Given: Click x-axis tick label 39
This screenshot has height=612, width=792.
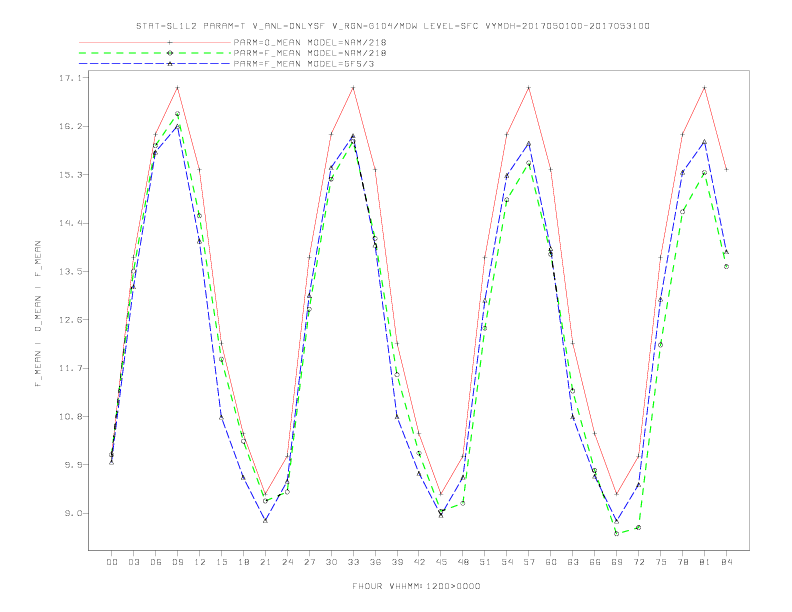Looking at the screenshot, I should (397, 562).
